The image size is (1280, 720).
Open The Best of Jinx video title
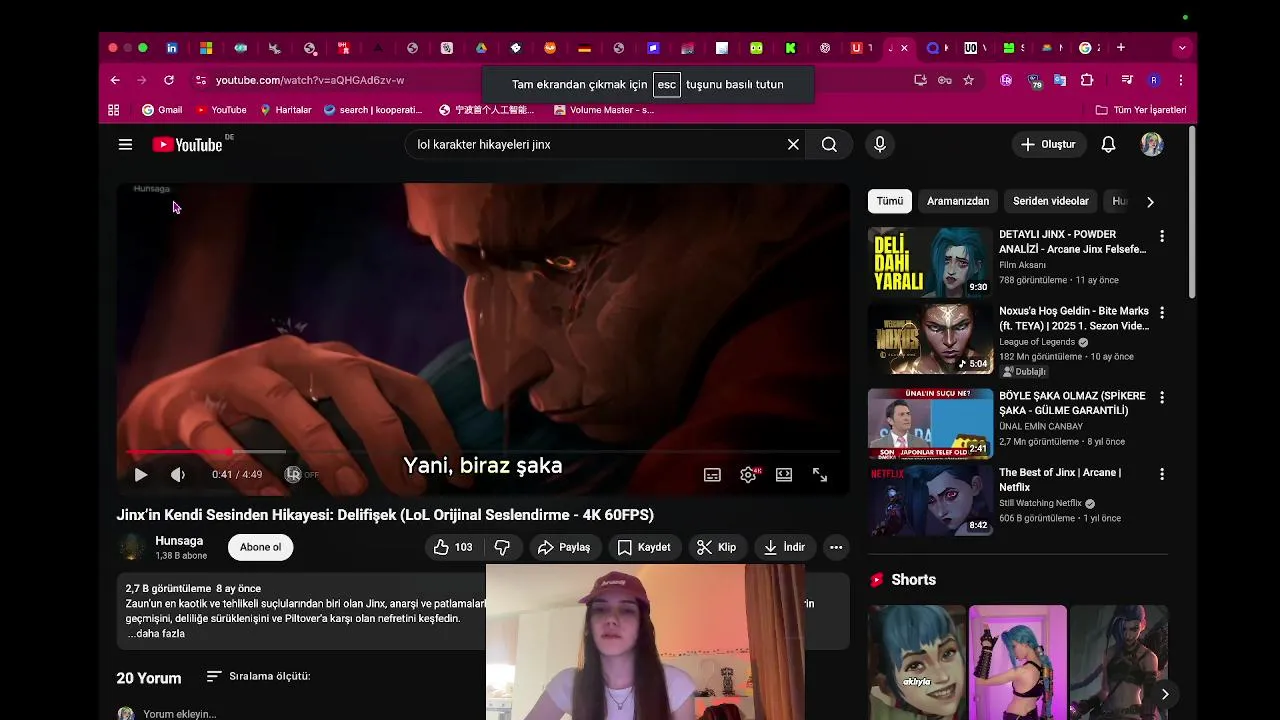[x=1060, y=480]
